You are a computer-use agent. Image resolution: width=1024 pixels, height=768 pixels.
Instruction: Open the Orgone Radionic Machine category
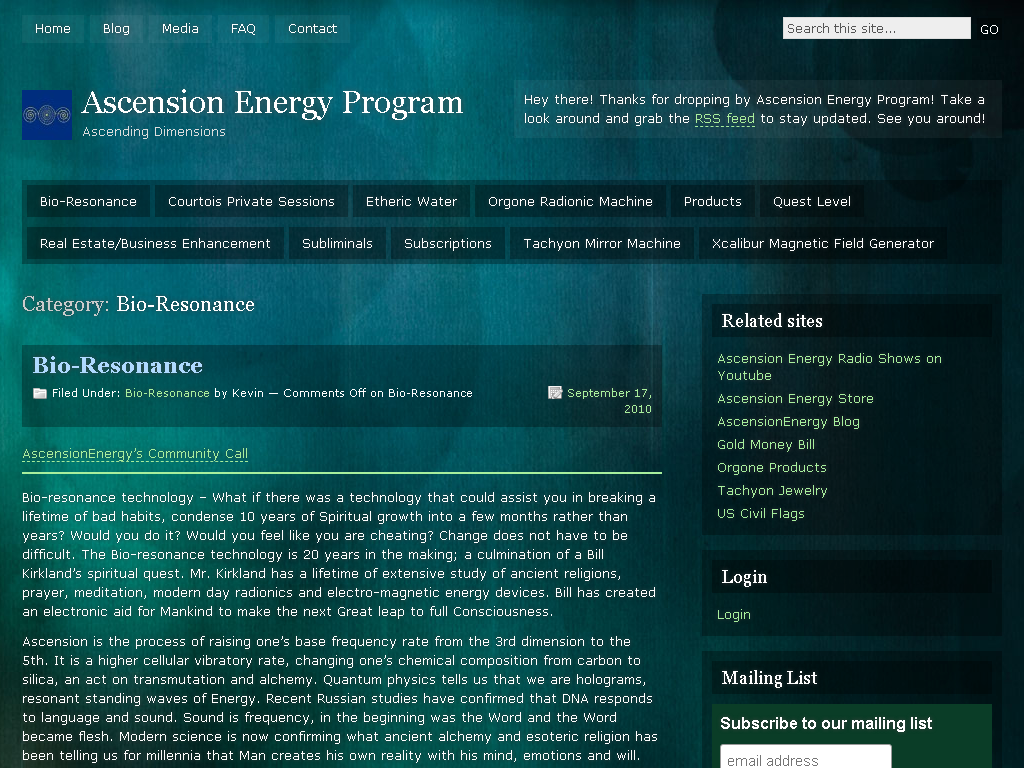(570, 201)
